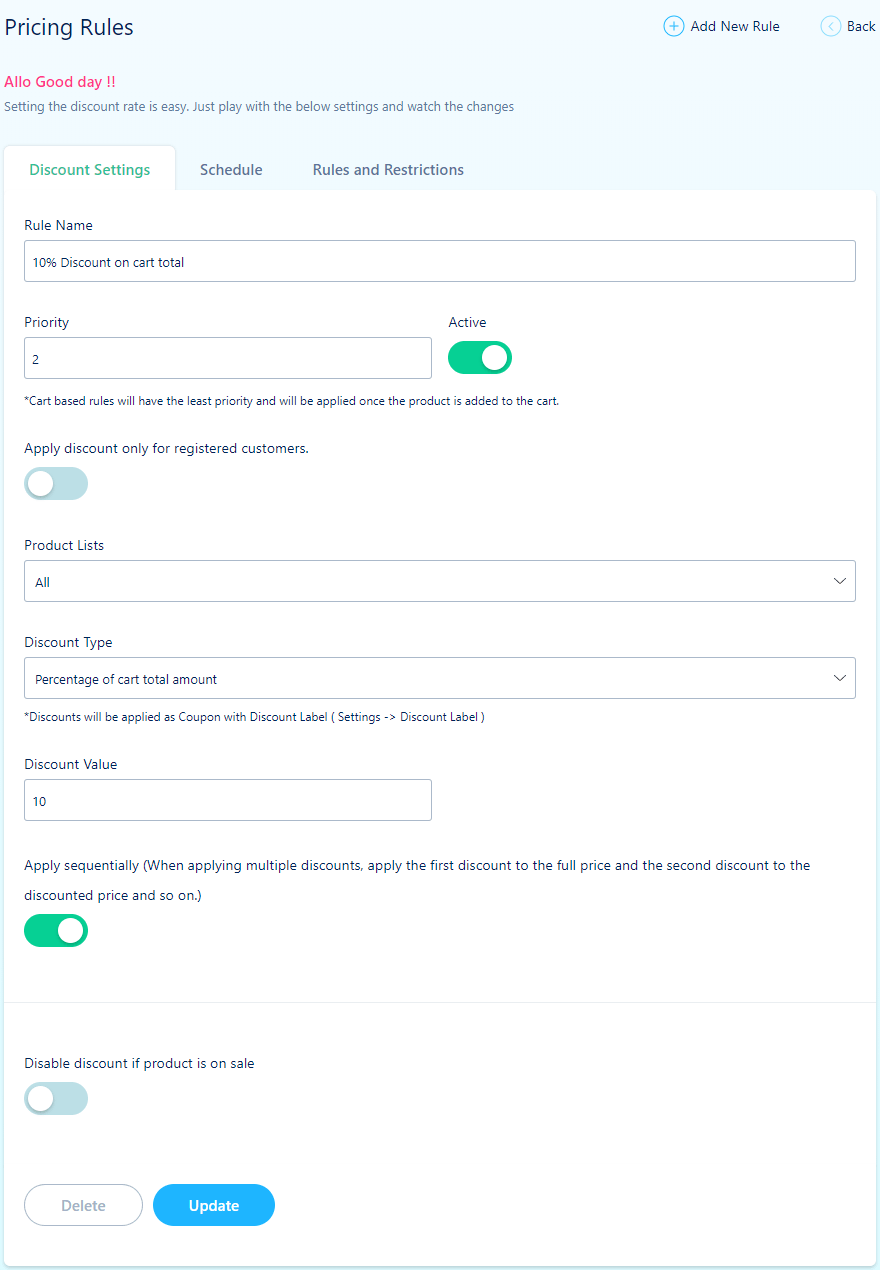The width and height of the screenshot is (880, 1270).
Task: Turn off Apply sequentially switch
Action: coord(56,931)
